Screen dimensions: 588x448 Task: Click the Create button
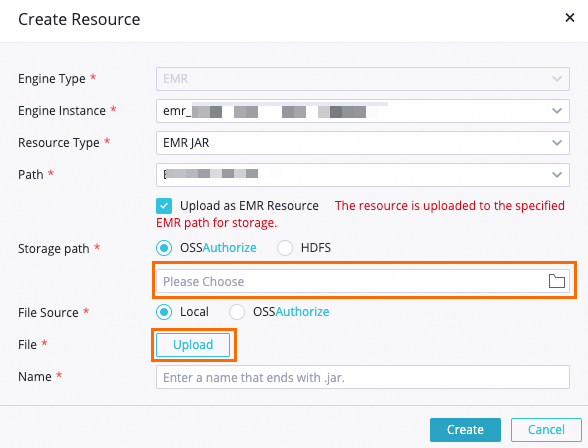pos(465,430)
